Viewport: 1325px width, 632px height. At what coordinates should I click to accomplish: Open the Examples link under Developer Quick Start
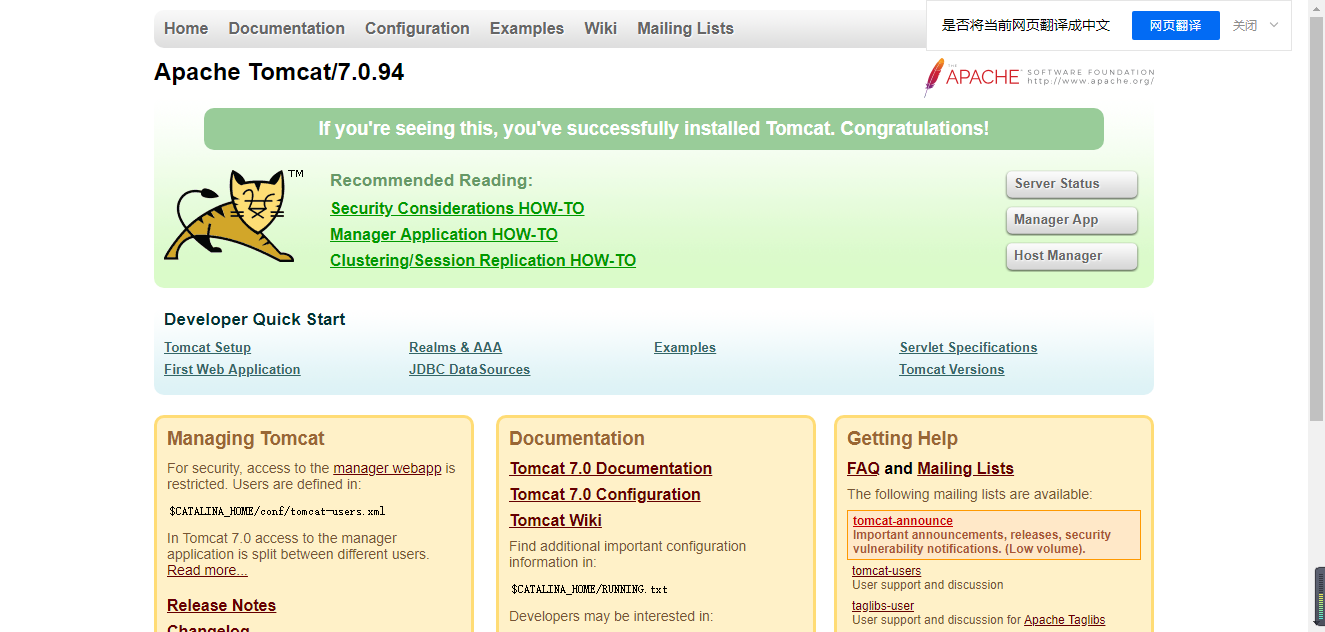[x=685, y=347]
